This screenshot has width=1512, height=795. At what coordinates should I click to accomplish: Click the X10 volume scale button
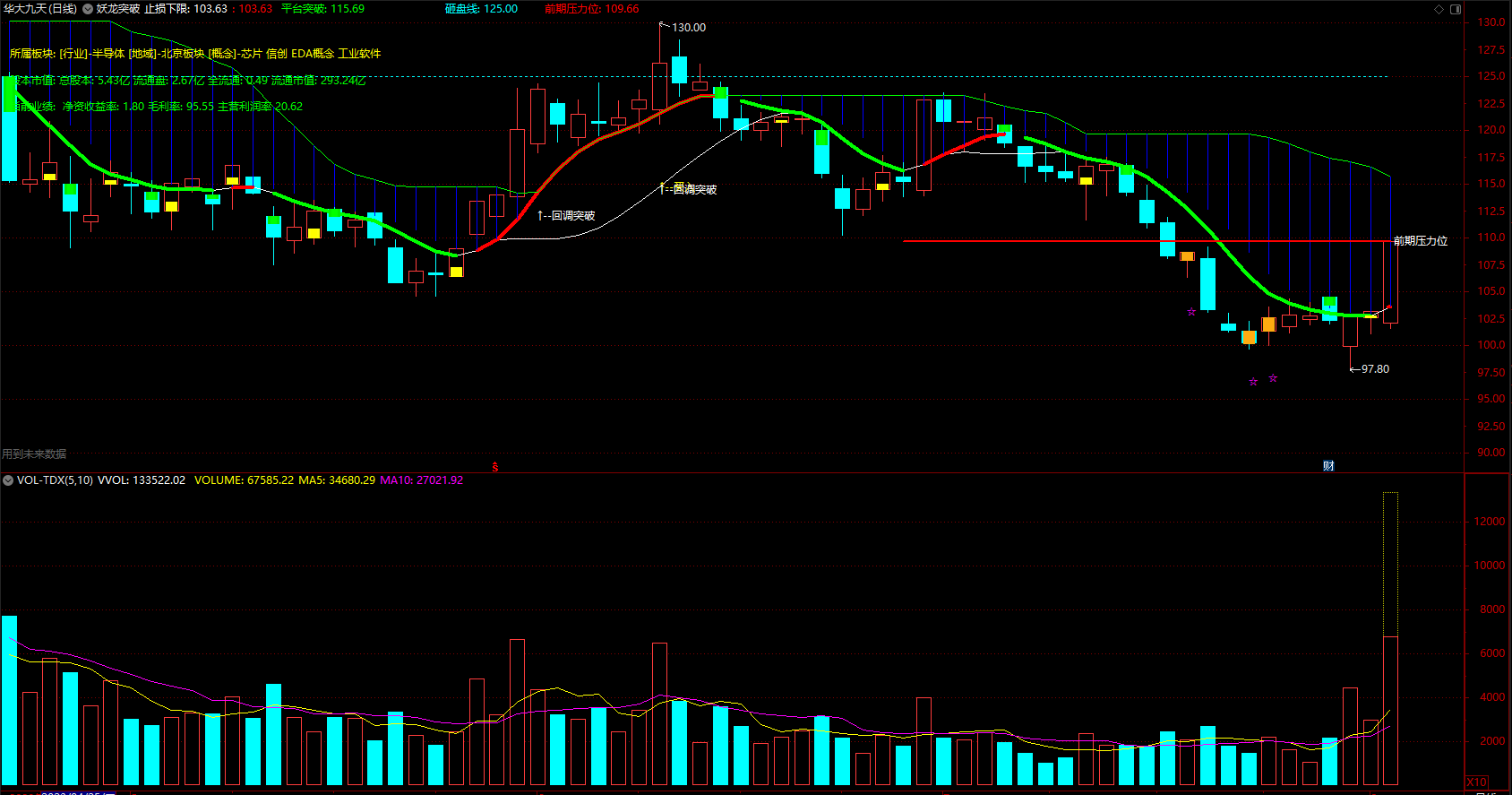(x=1476, y=782)
